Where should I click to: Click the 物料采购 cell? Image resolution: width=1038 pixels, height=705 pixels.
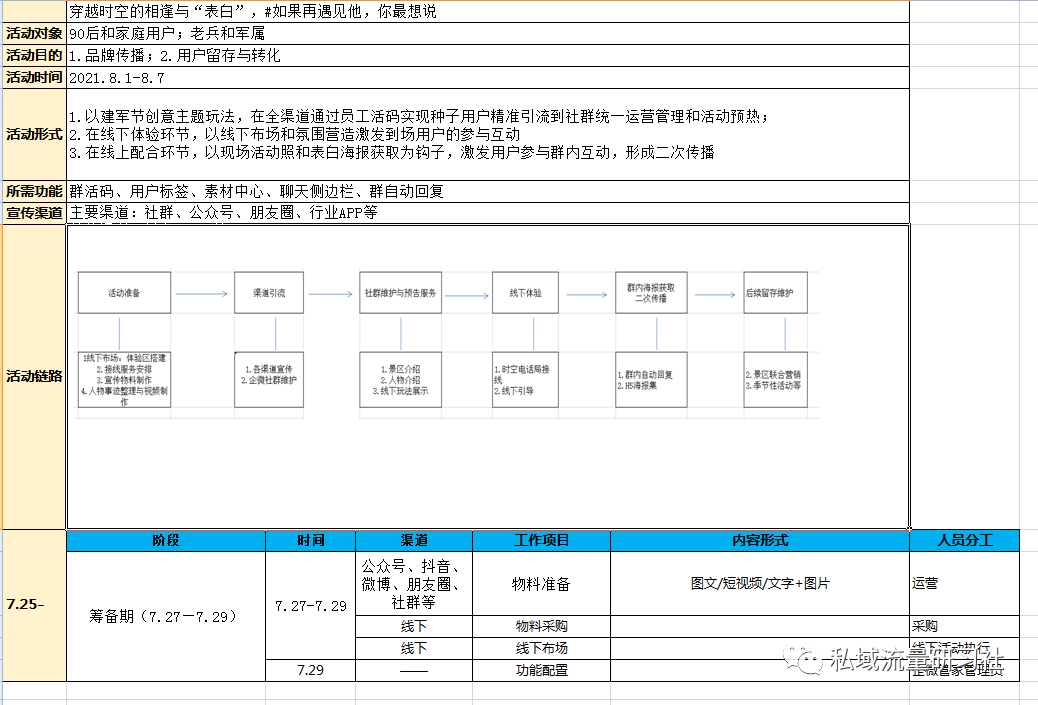542,626
